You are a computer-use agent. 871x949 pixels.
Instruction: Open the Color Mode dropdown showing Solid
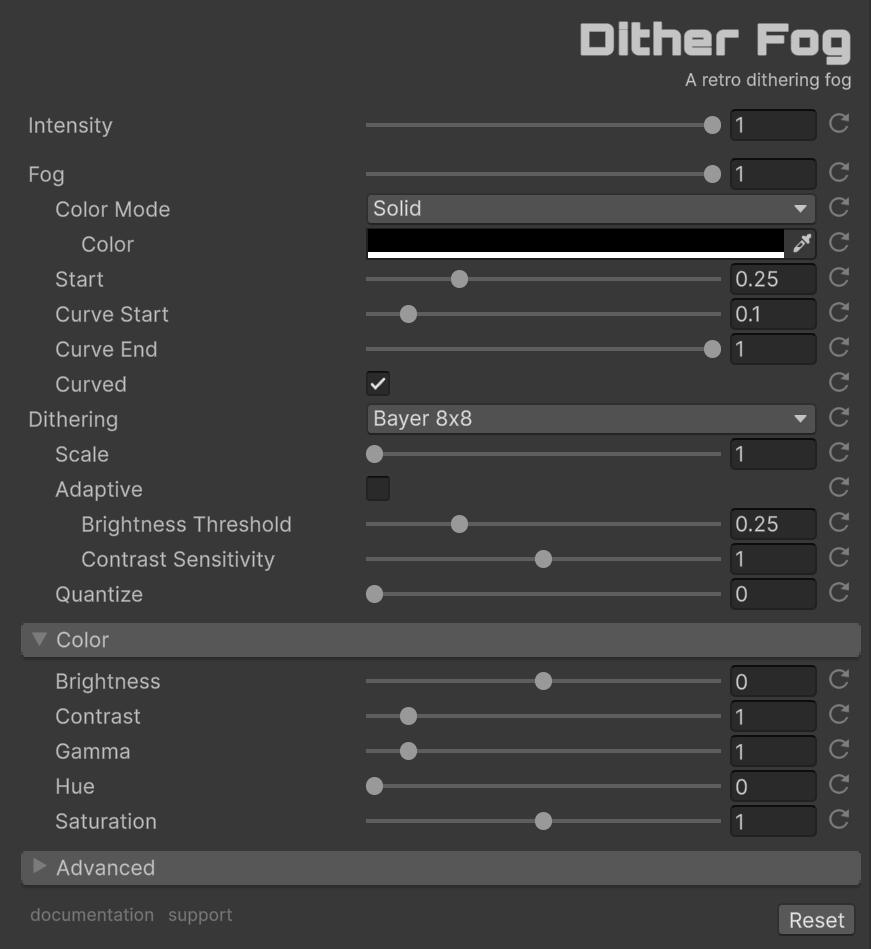[x=590, y=209]
